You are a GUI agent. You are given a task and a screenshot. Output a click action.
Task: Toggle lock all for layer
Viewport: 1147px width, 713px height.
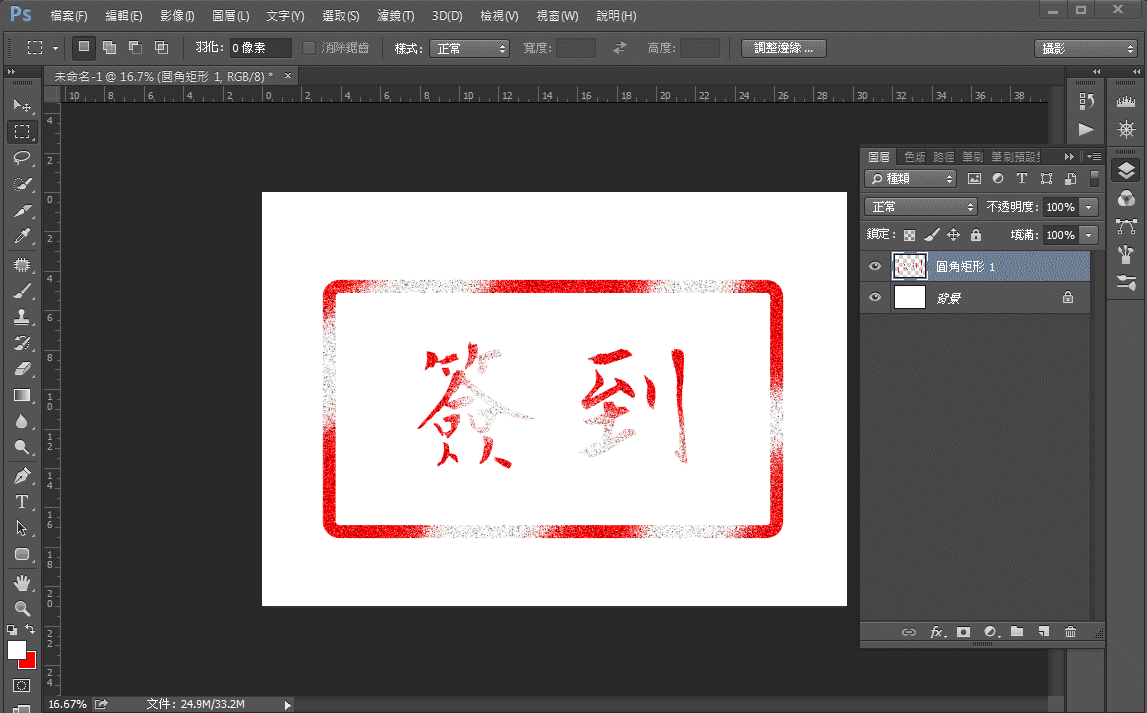[976, 235]
